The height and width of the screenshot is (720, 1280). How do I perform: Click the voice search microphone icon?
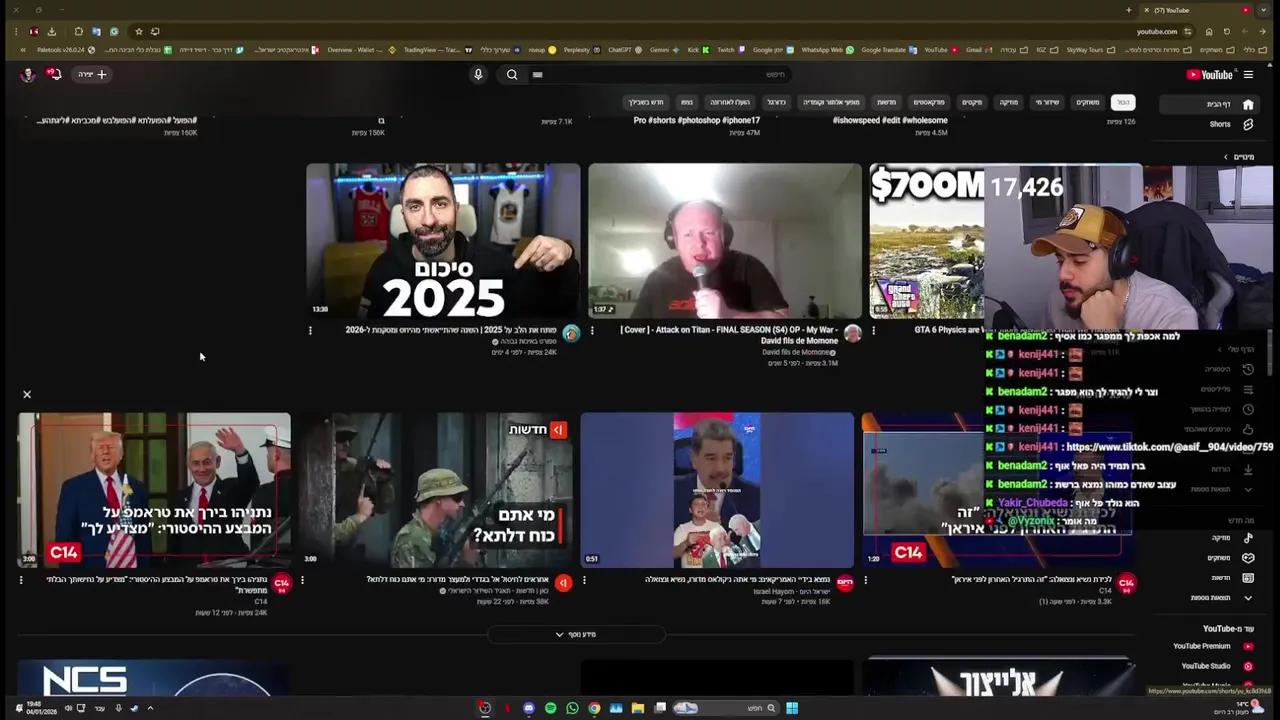[x=478, y=74]
